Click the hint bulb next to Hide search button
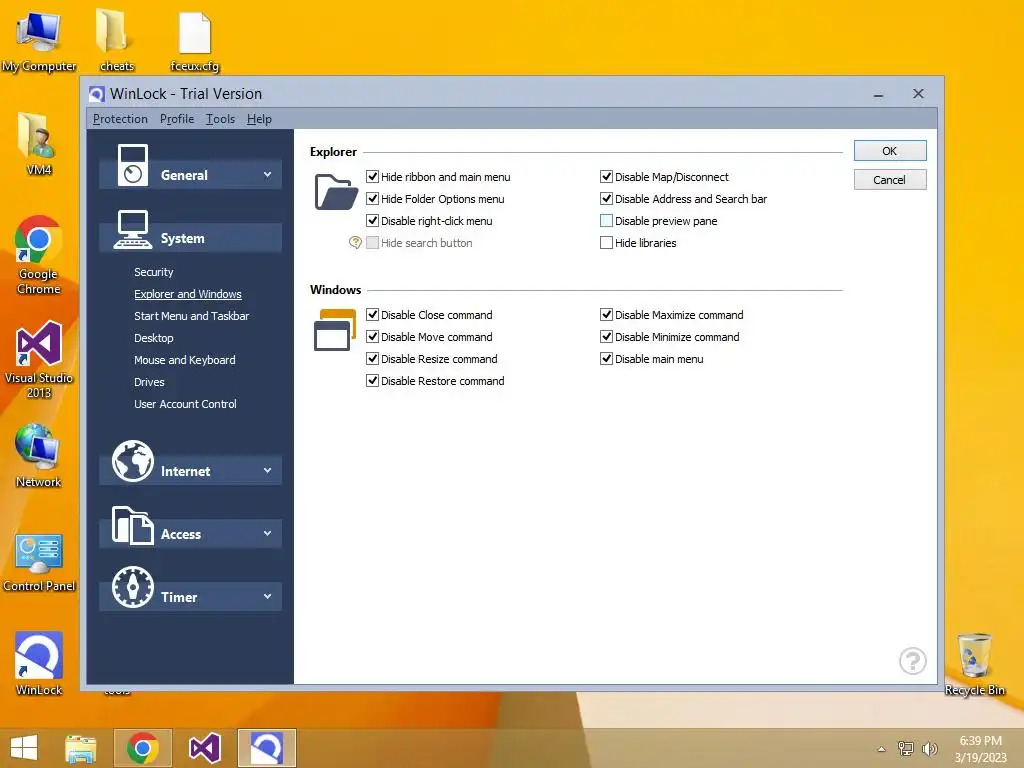The width and height of the screenshot is (1024, 768). click(355, 242)
